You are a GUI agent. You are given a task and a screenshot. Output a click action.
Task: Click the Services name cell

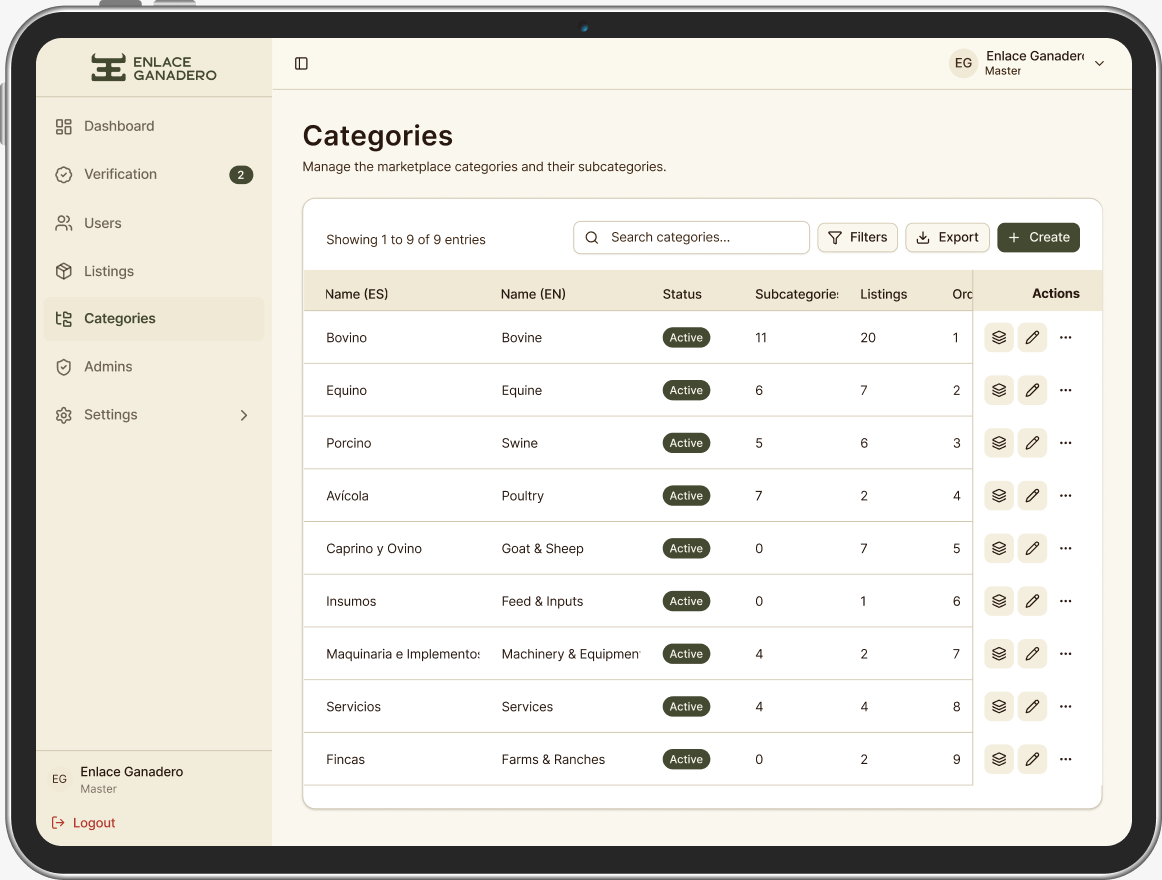pyautogui.click(x=527, y=707)
